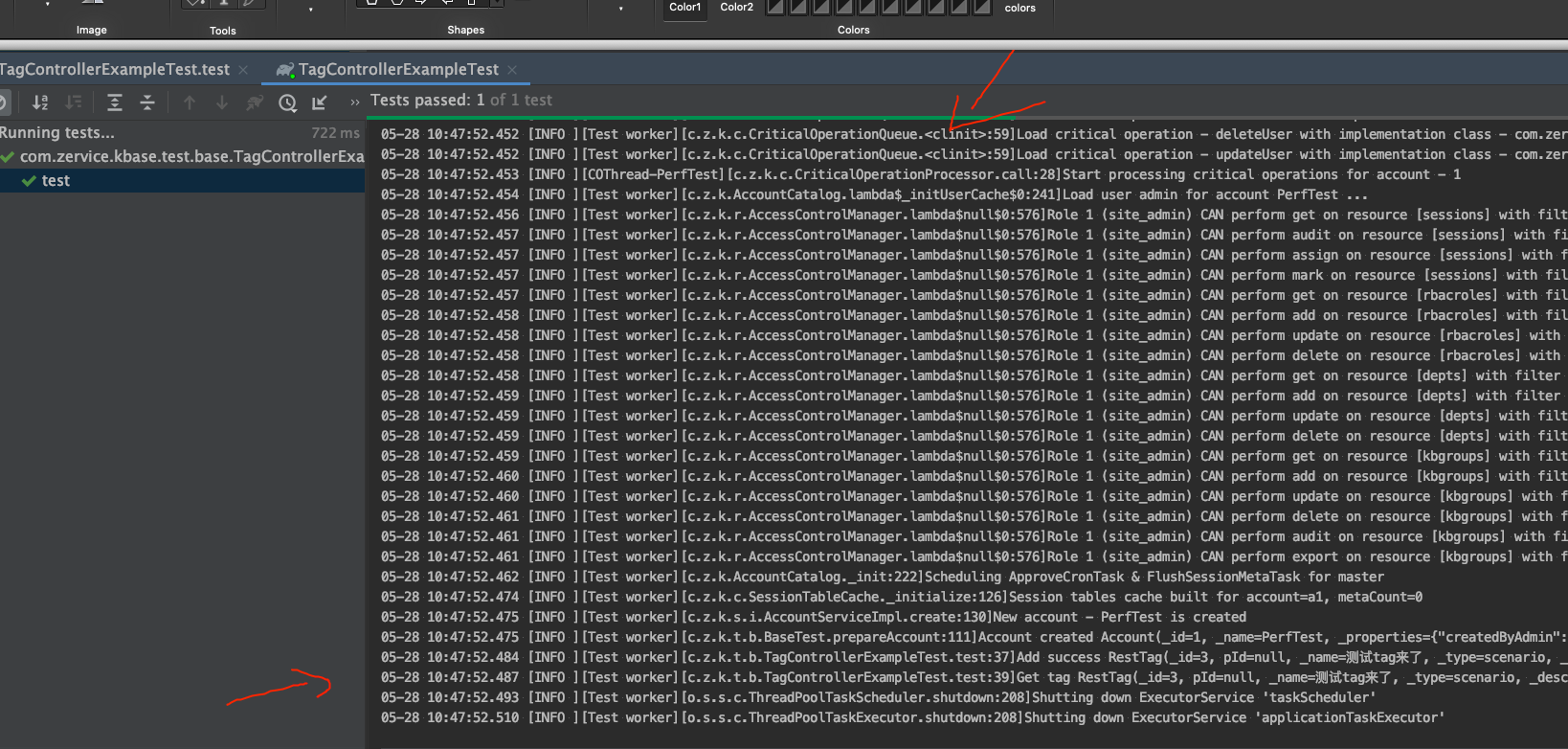The height and width of the screenshot is (749, 1568).
Task: Select com.zervice.kbase.test.base.TagControllerExa tree node
Action: click(191, 156)
